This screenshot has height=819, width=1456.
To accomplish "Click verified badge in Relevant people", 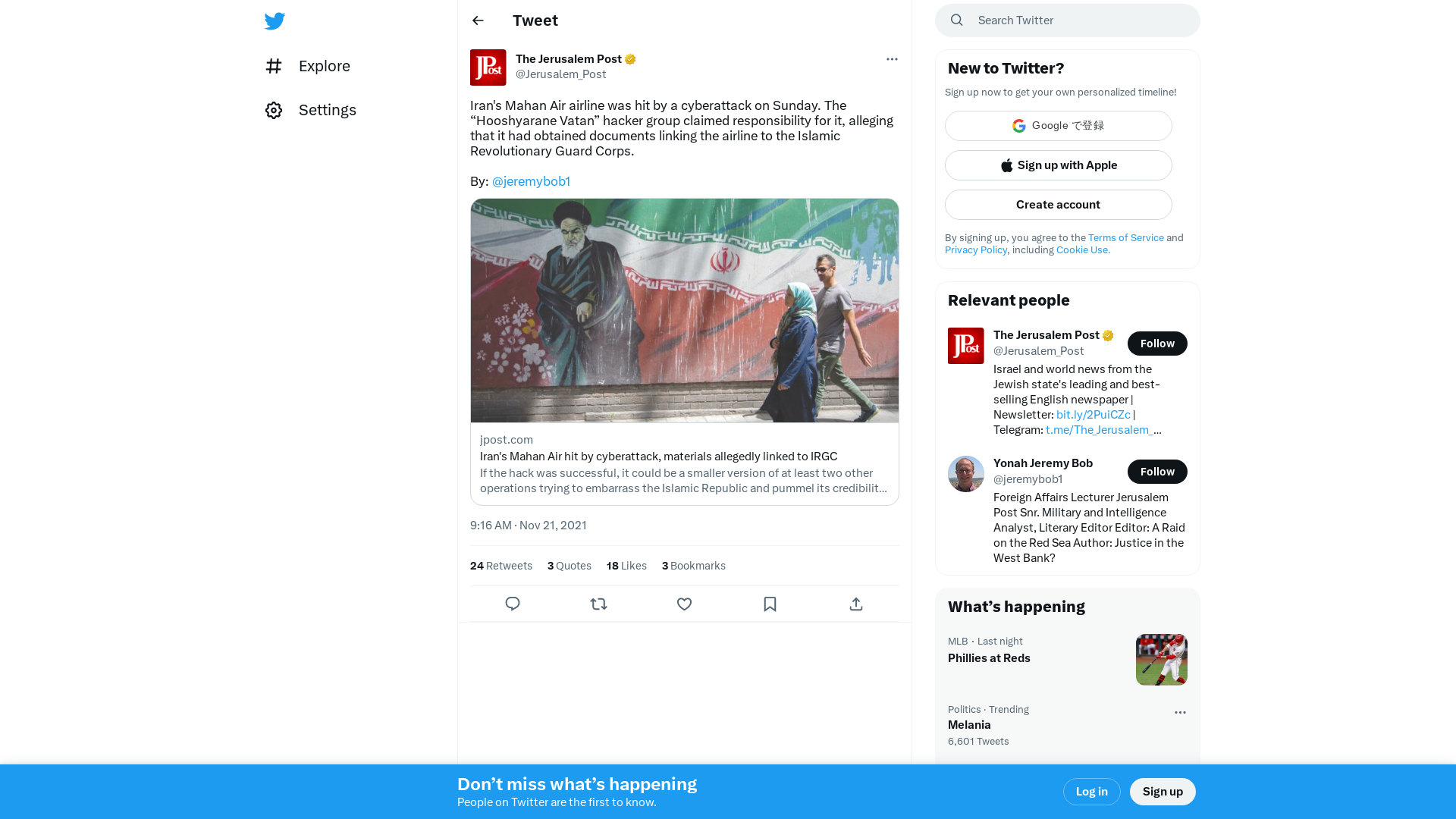I will tap(1109, 335).
